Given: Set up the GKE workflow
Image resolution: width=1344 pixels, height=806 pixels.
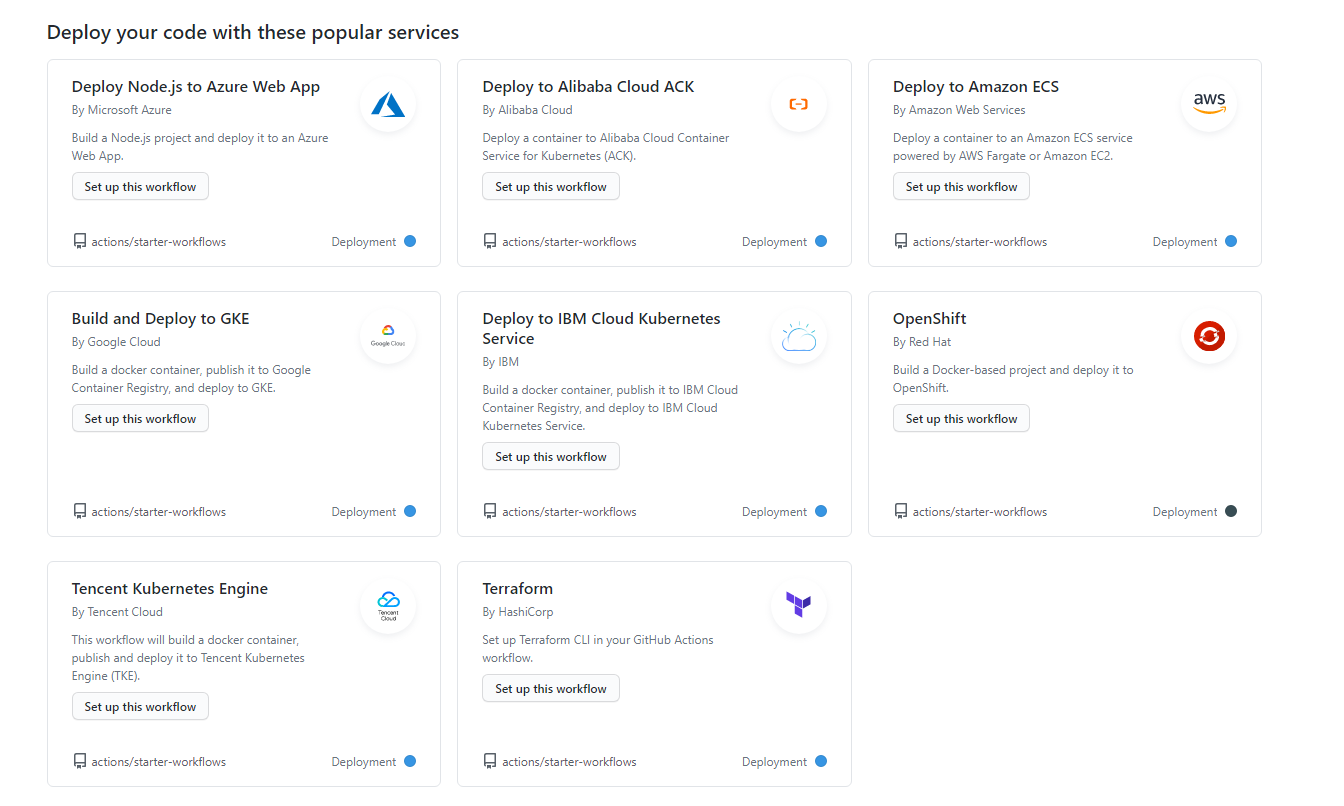Looking at the screenshot, I should [140, 419].
